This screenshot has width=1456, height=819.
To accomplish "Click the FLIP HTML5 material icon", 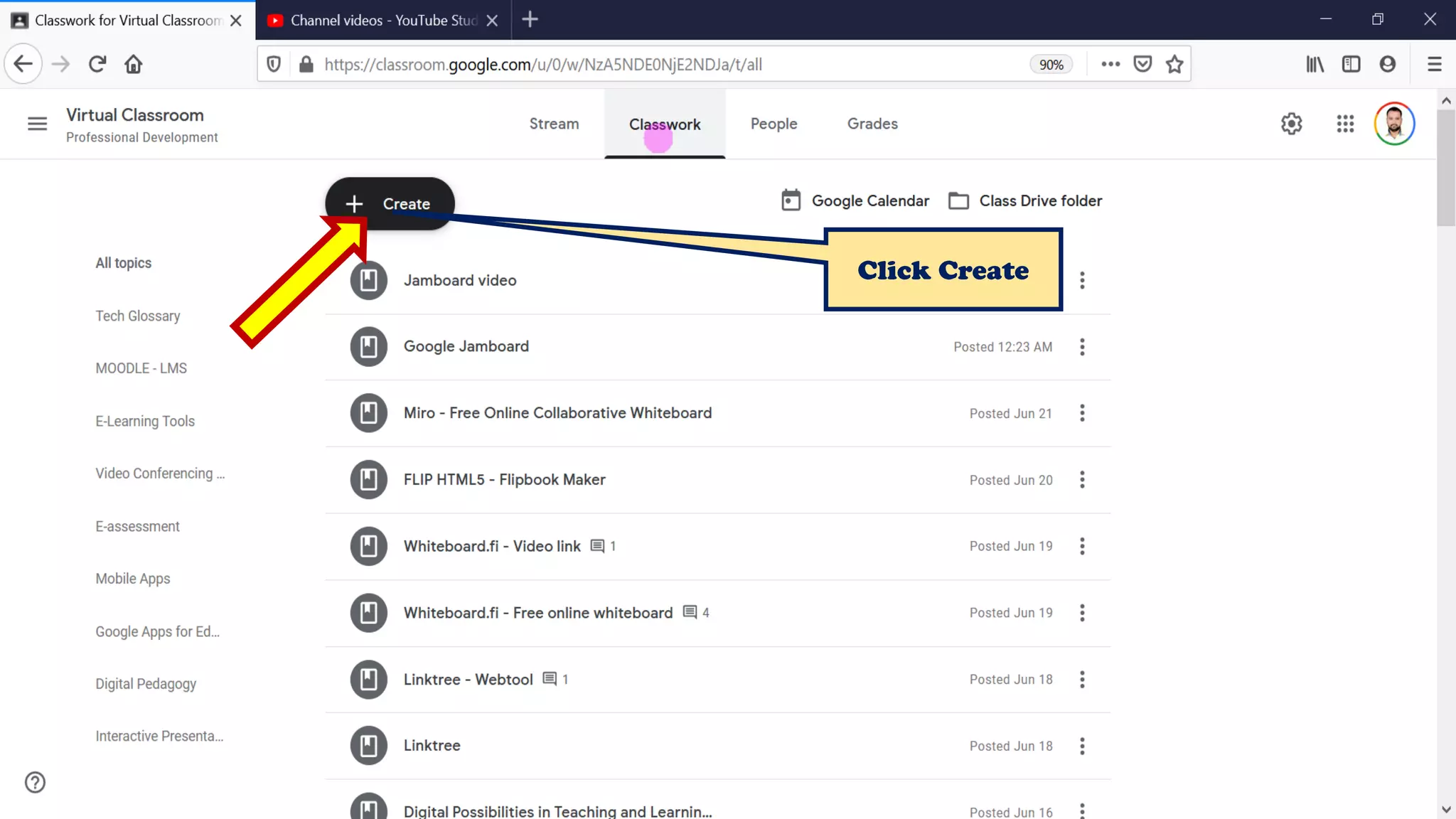I will click(368, 480).
